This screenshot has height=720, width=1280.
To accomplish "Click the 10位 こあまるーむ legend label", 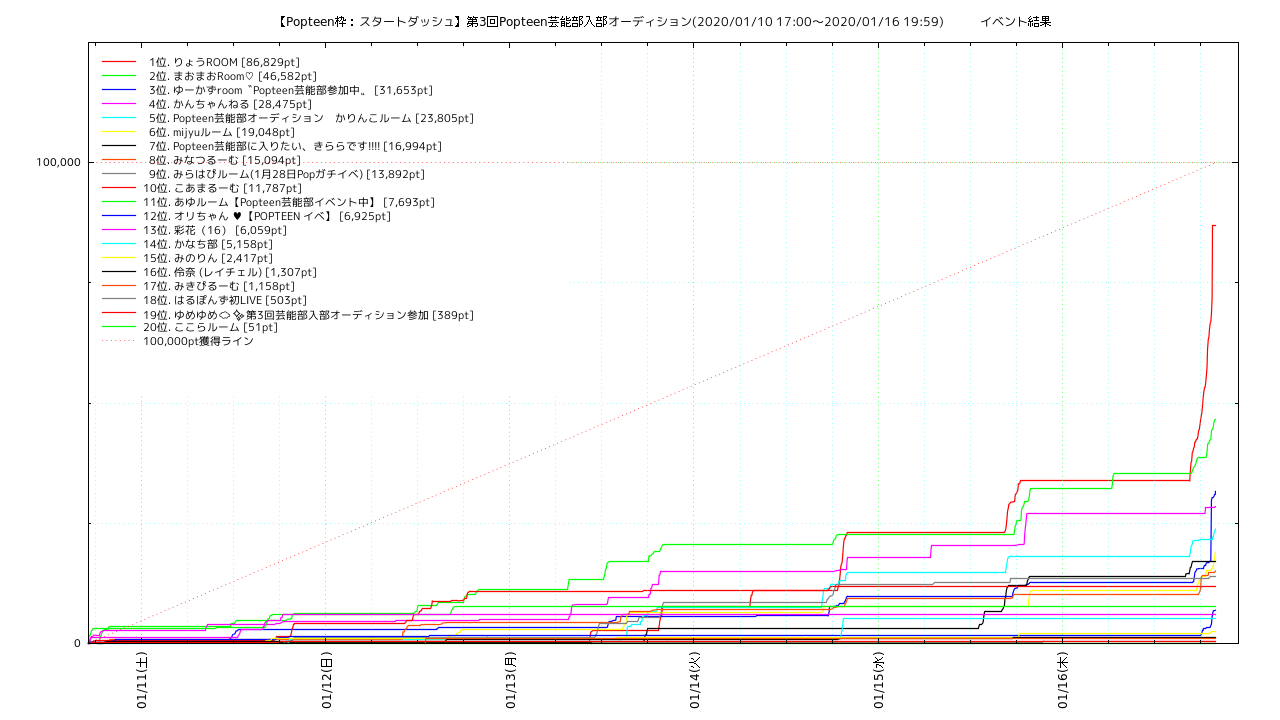I will coord(222,188).
